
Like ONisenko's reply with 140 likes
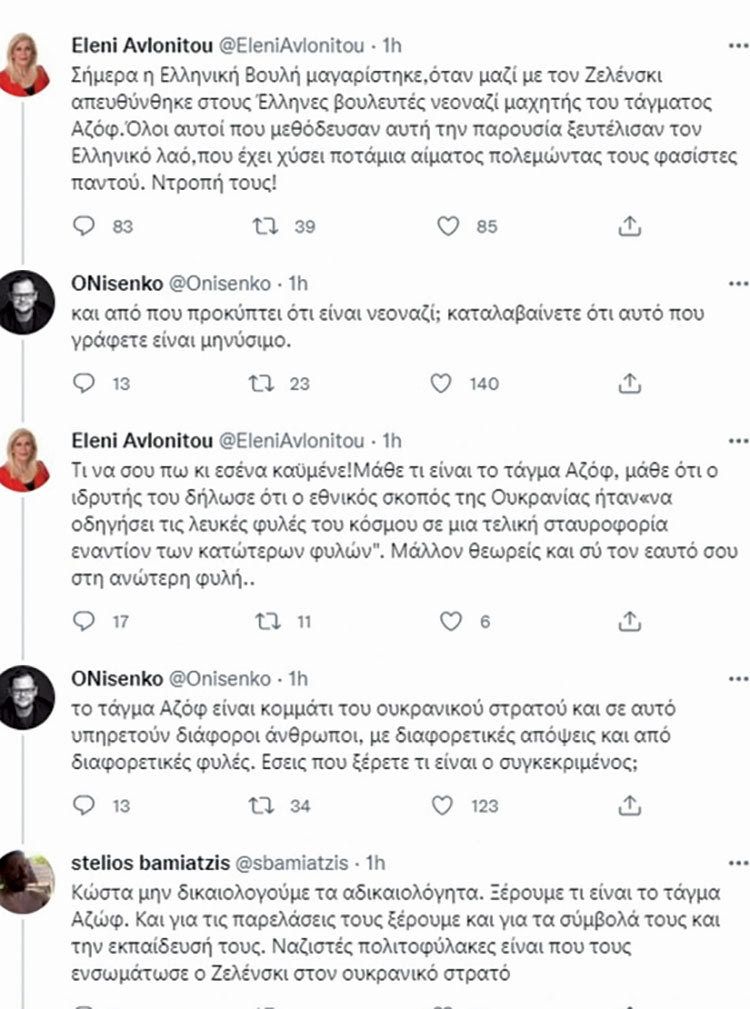point(440,379)
